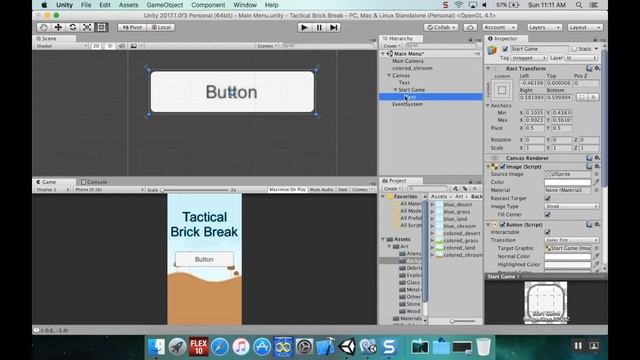Image resolution: width=640 pixels, height=360 pixels.
Task: Open the Layout dropdown
Action: 584,27
